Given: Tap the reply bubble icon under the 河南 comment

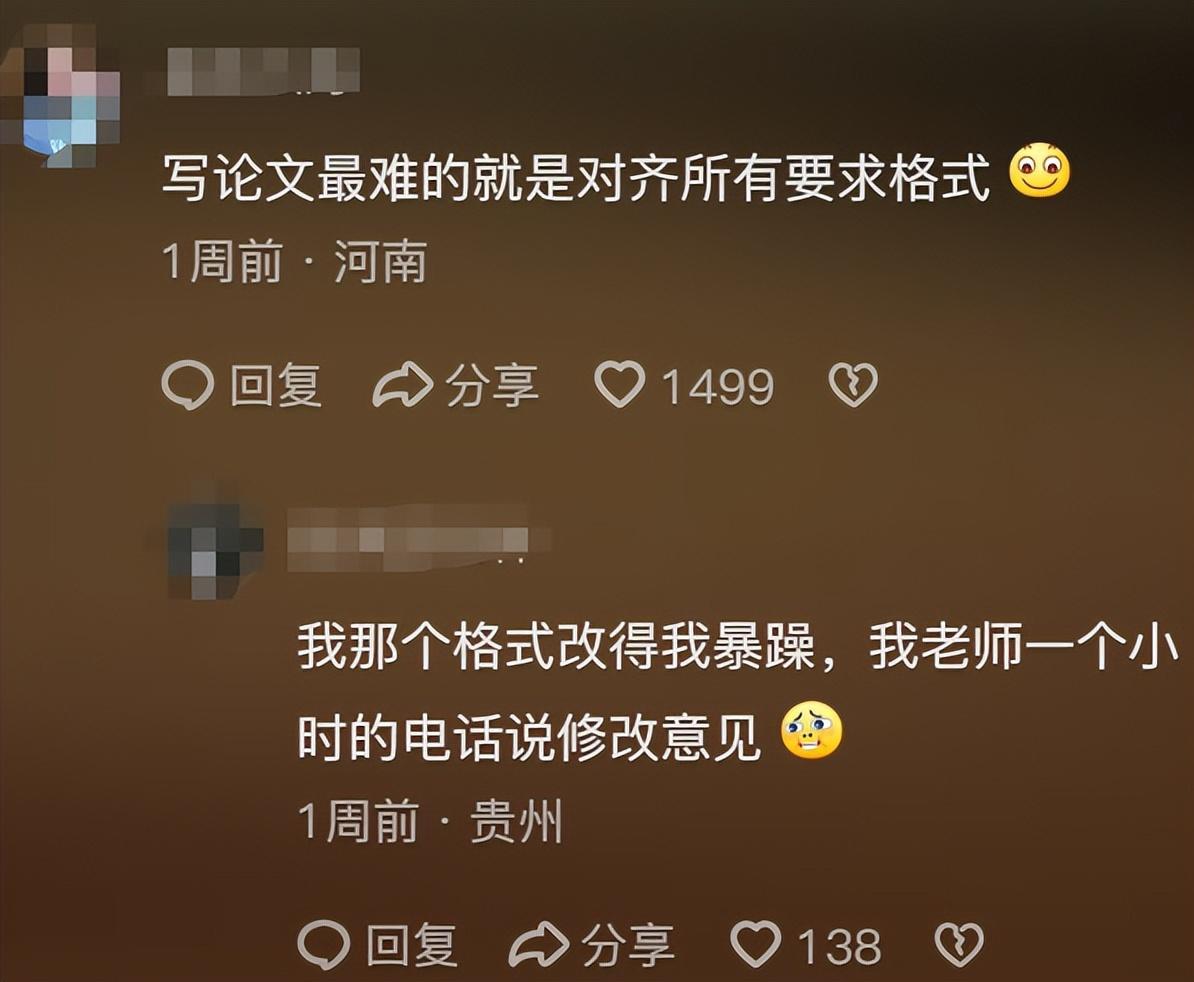Looking at the screenshot, I should (187, 385).
